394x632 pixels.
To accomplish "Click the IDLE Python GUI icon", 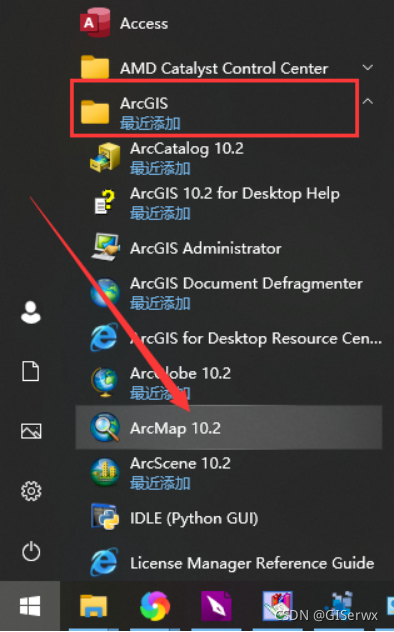I will tap(105, 517).
